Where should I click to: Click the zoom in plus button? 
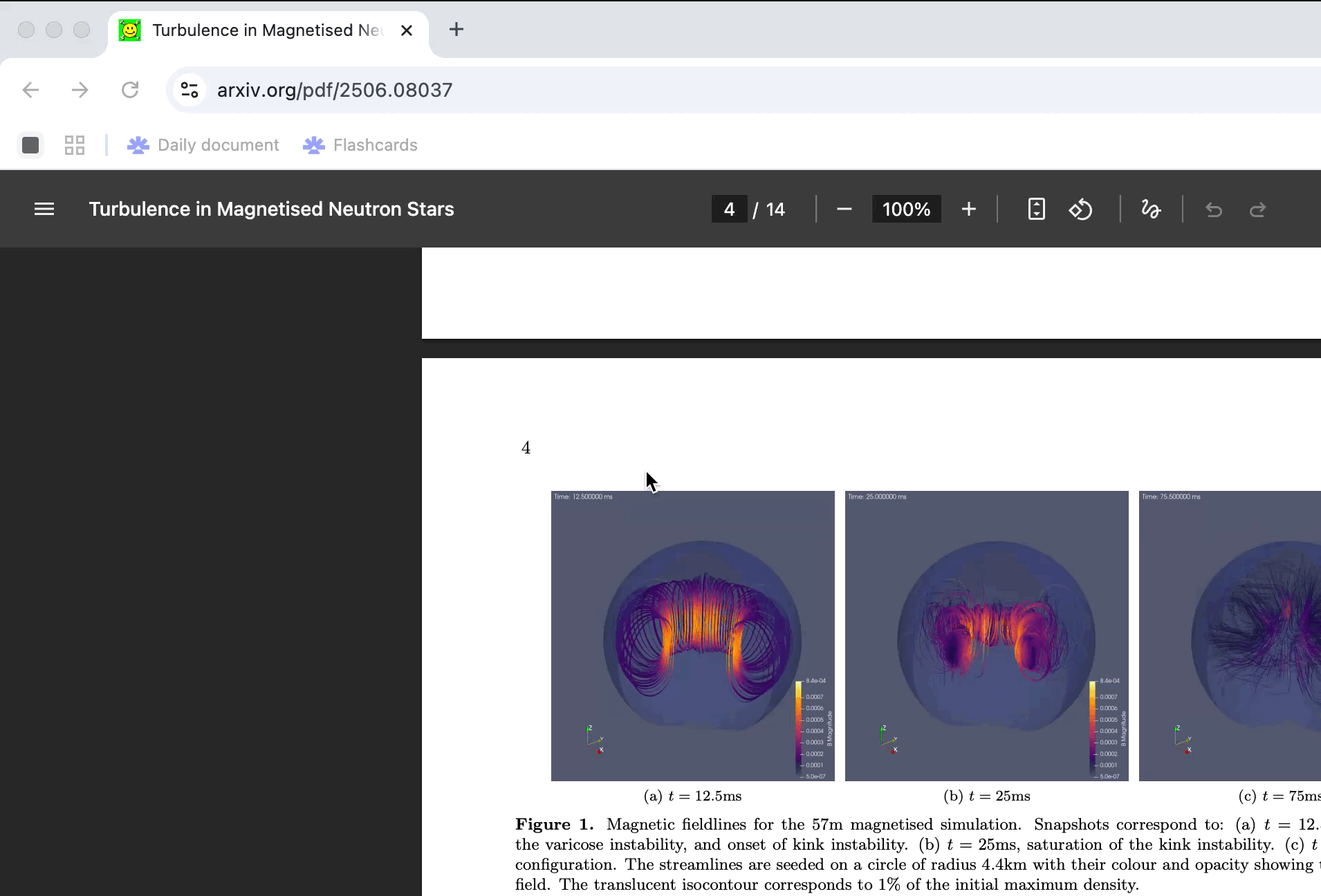968,209
